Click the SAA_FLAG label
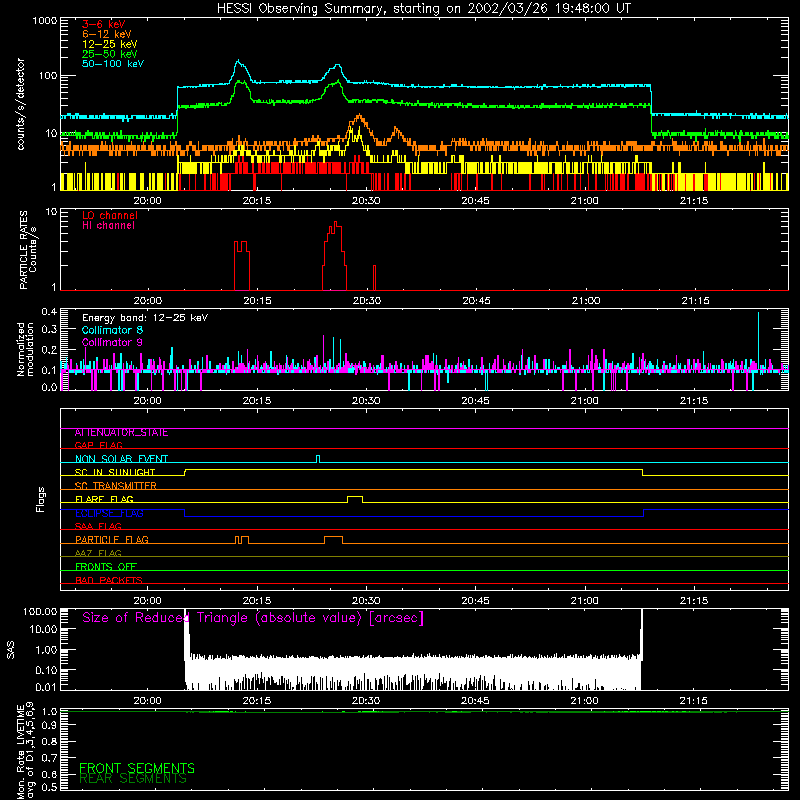 tap(98, 526)
